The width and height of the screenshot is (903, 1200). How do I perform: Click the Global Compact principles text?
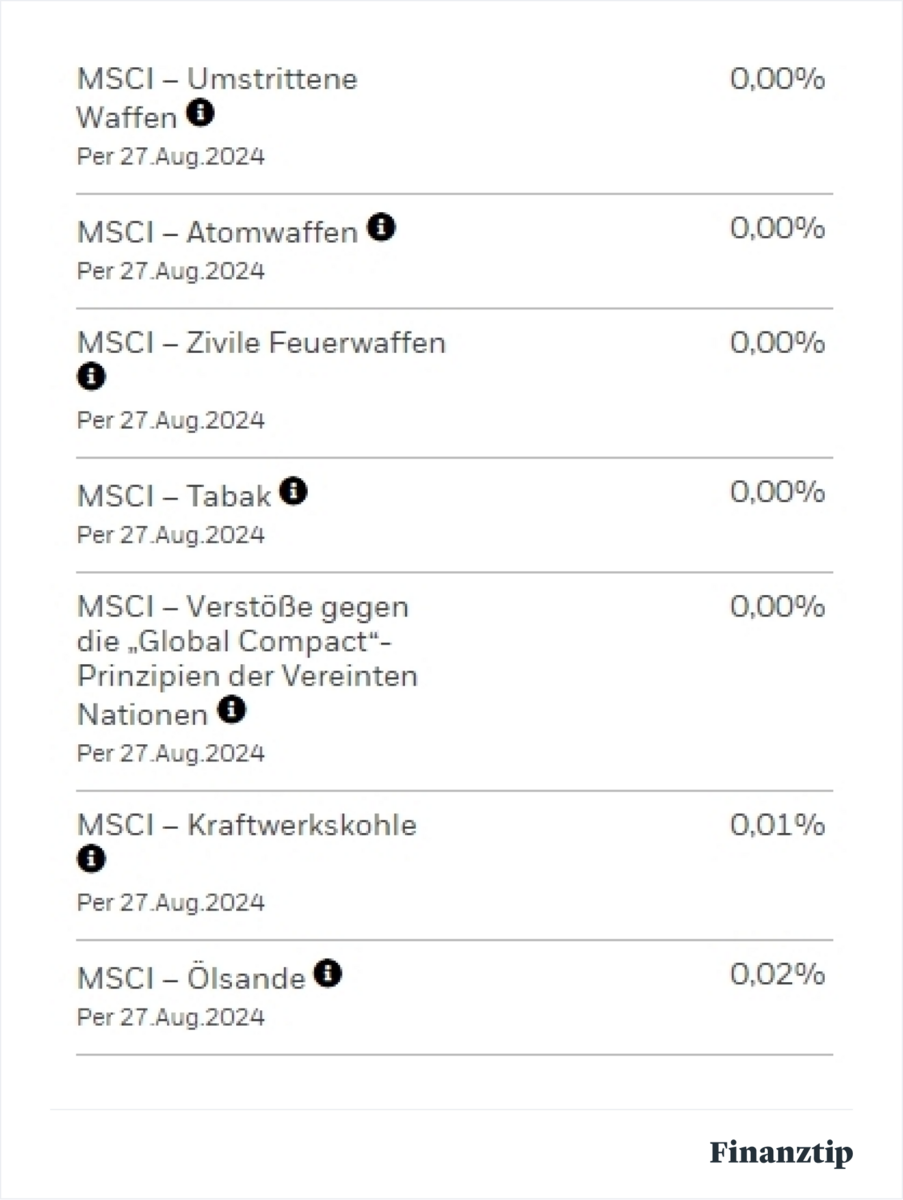[x=247, y=660]
